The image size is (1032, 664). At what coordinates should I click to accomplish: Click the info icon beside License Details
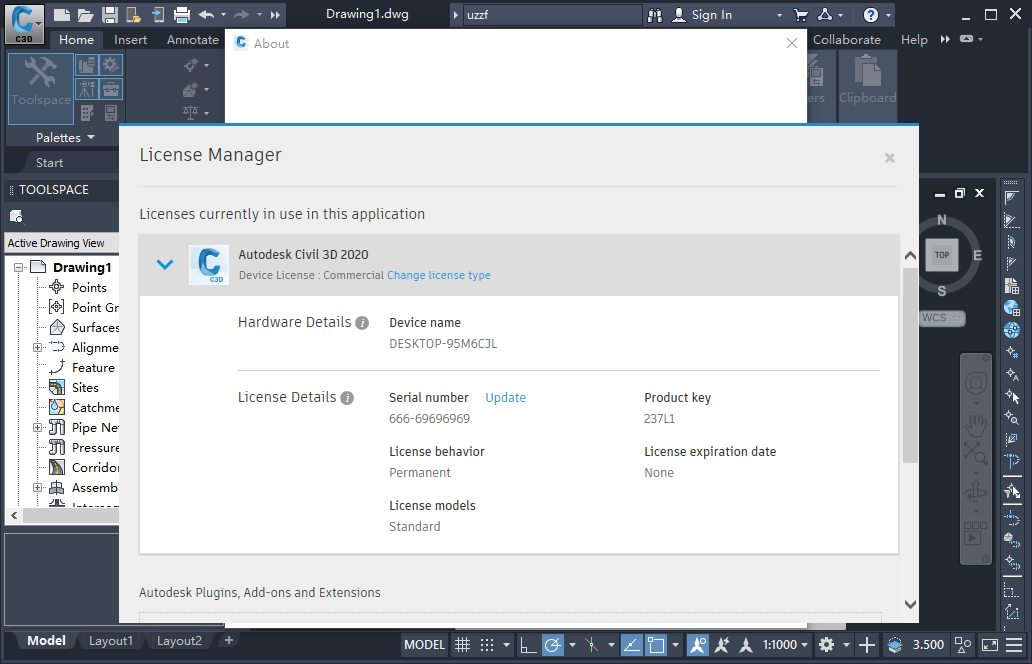[x=347, y=397]
